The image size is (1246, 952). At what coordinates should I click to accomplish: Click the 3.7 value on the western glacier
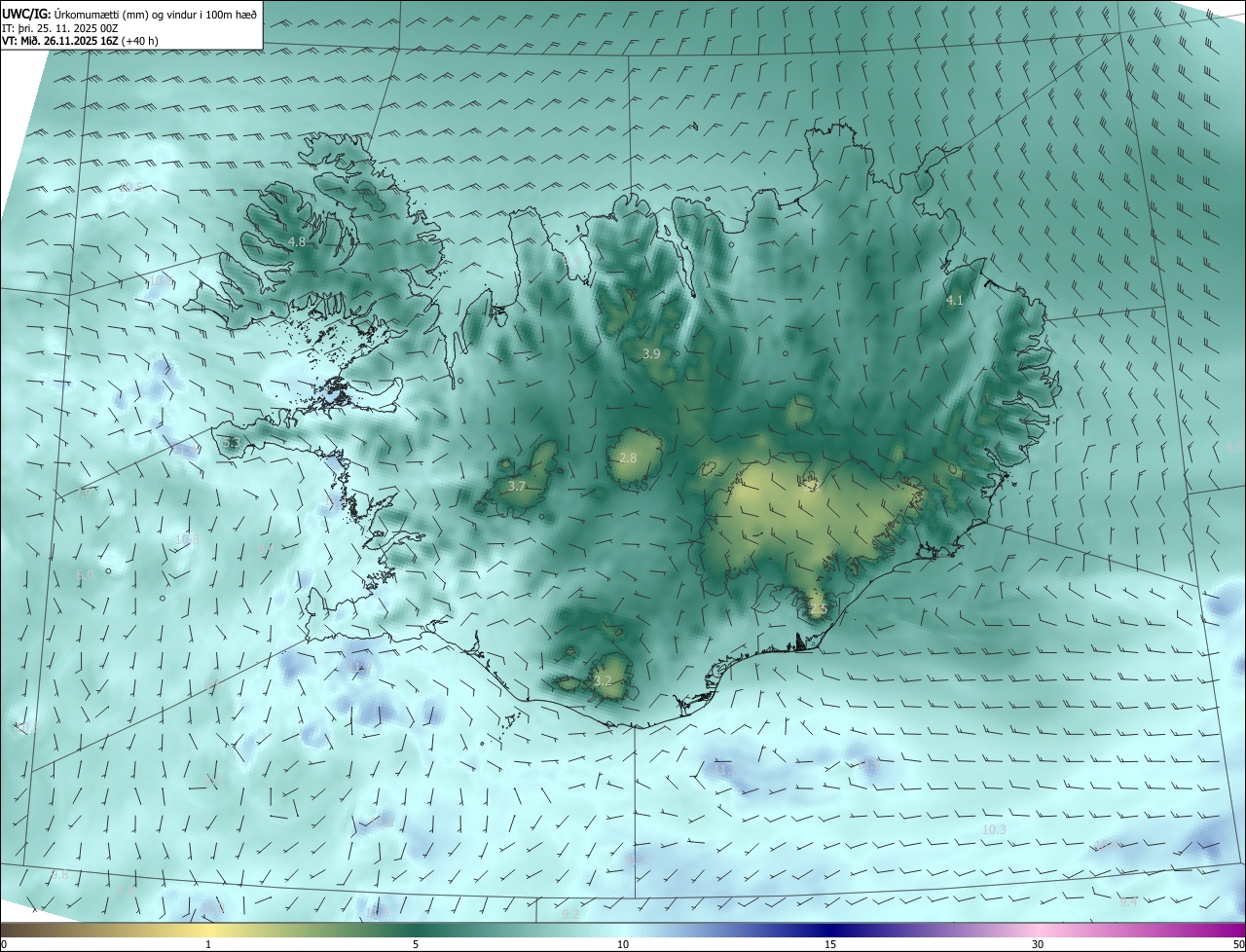coord(517,486)
